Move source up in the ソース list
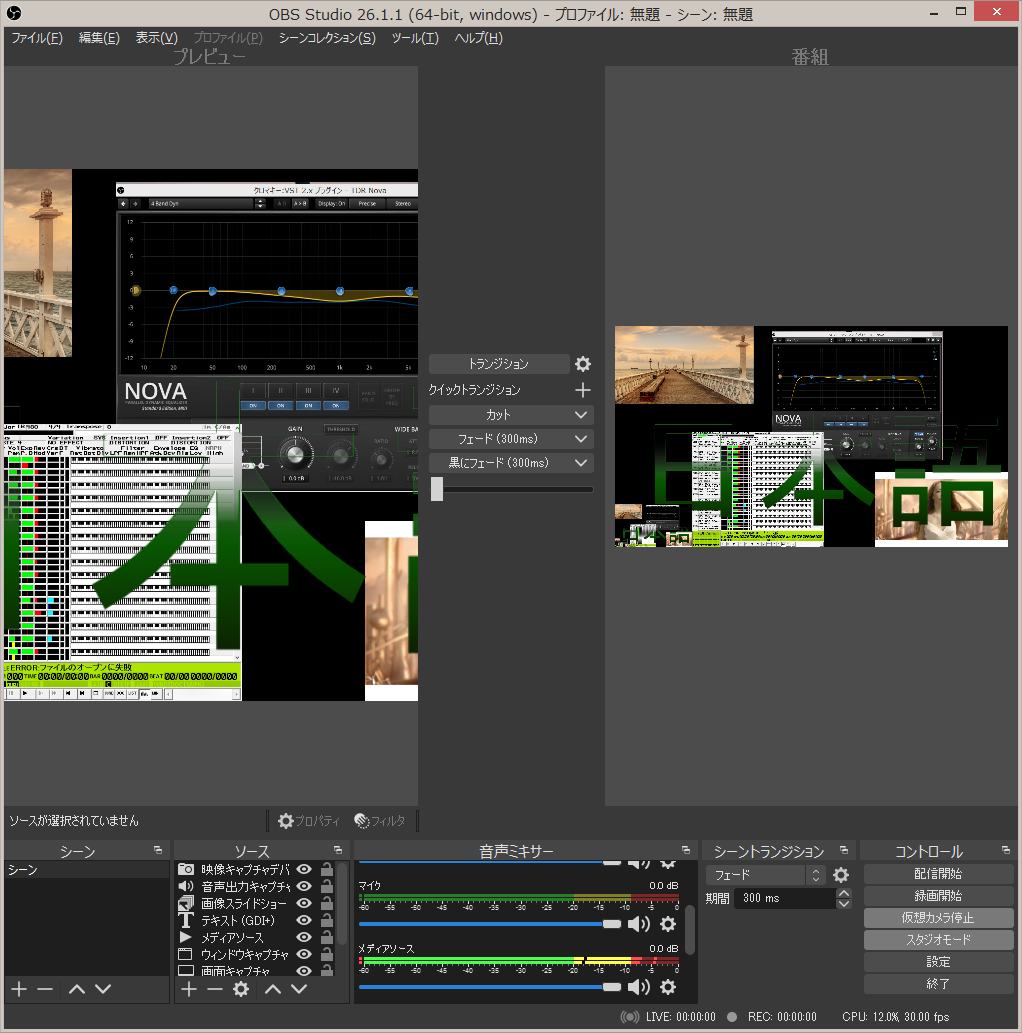The height and width of the screenshot is (1033, 1022). point(273,989)
